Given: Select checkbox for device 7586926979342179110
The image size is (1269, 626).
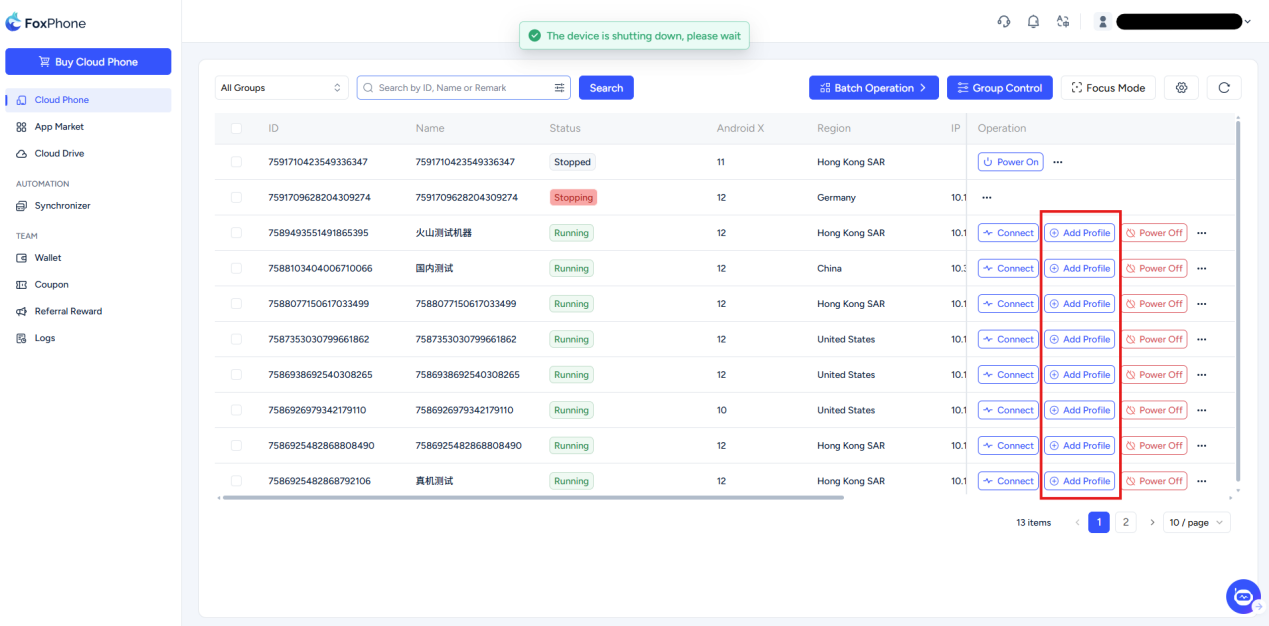Looking at the screenshot, I should 236,410.
